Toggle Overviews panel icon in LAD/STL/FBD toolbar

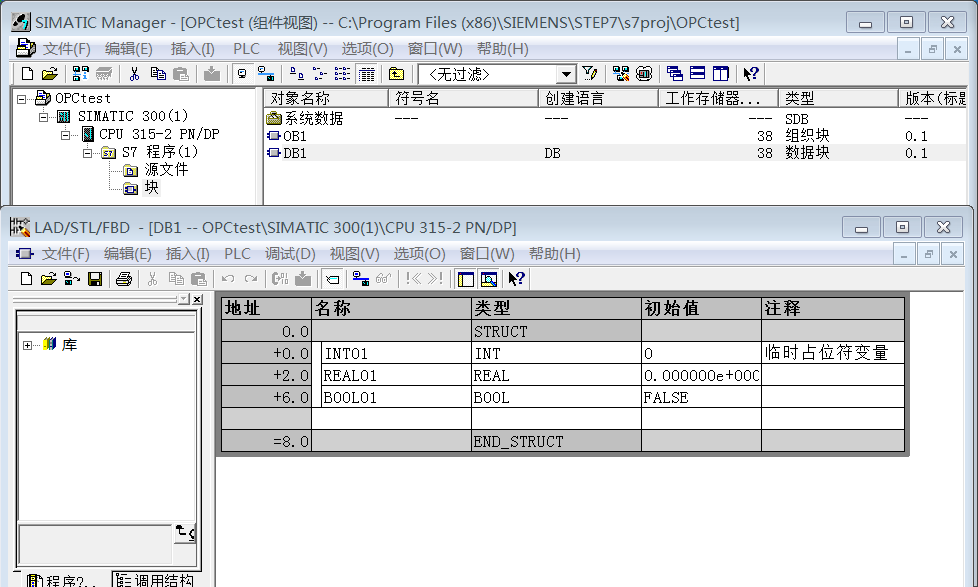(465, 278)
